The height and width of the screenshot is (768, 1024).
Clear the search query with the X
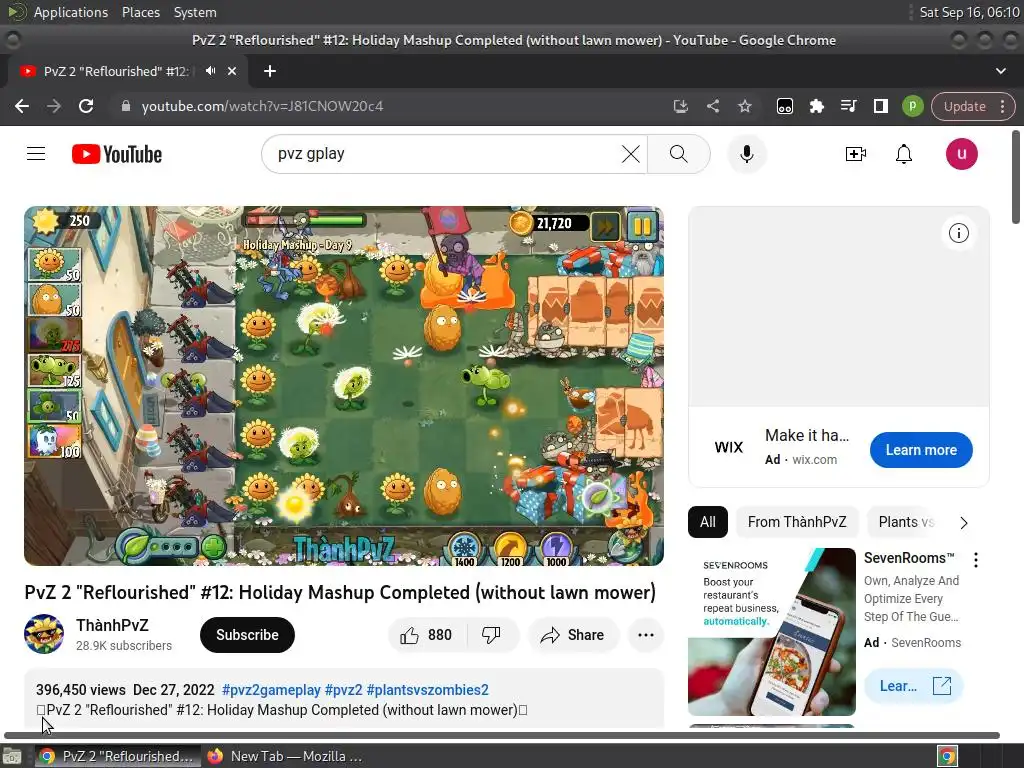tap(630, 154)
